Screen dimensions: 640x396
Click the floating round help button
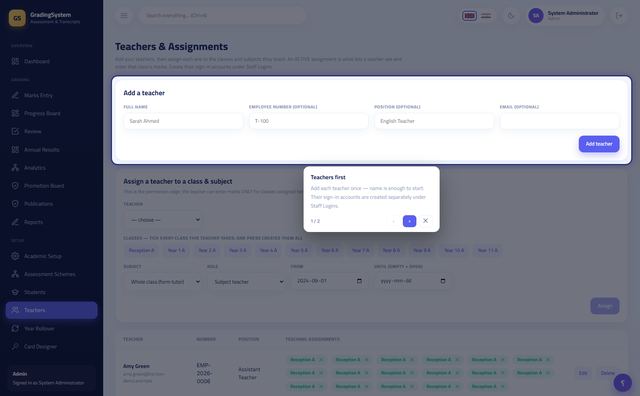tap(623, 383)
